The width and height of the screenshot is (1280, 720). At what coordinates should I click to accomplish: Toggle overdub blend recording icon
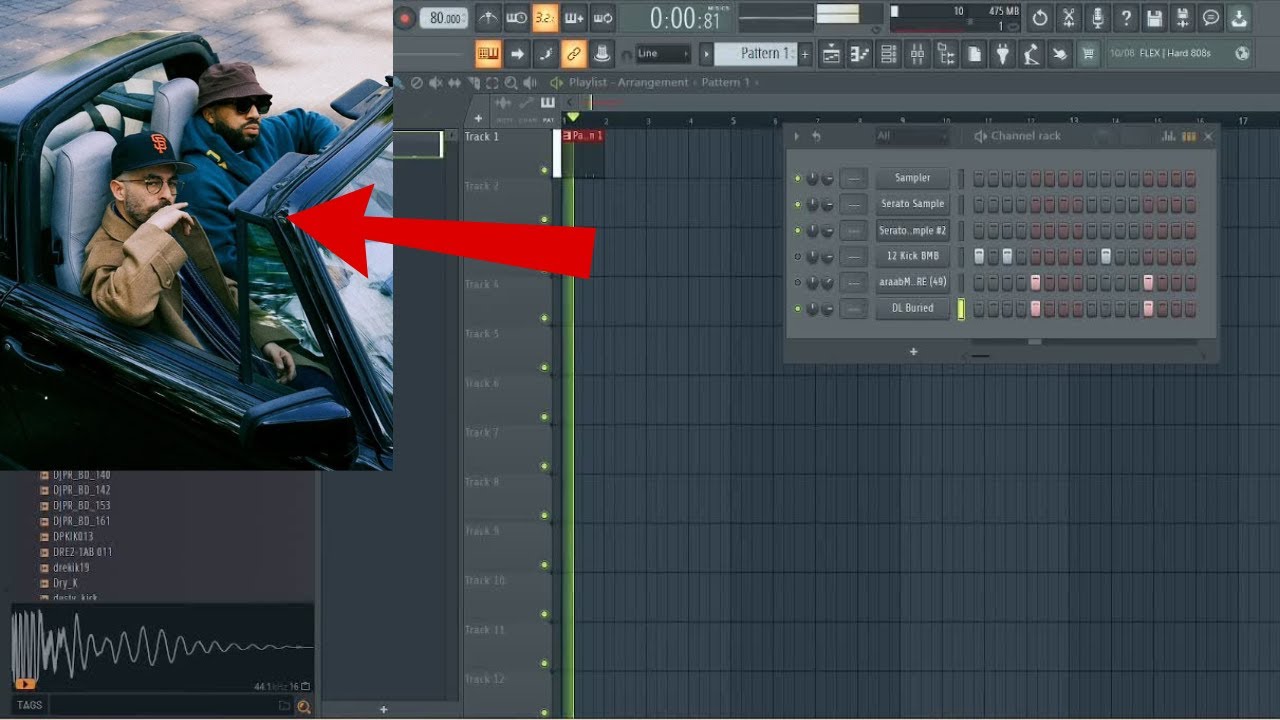tap(574, 18)
